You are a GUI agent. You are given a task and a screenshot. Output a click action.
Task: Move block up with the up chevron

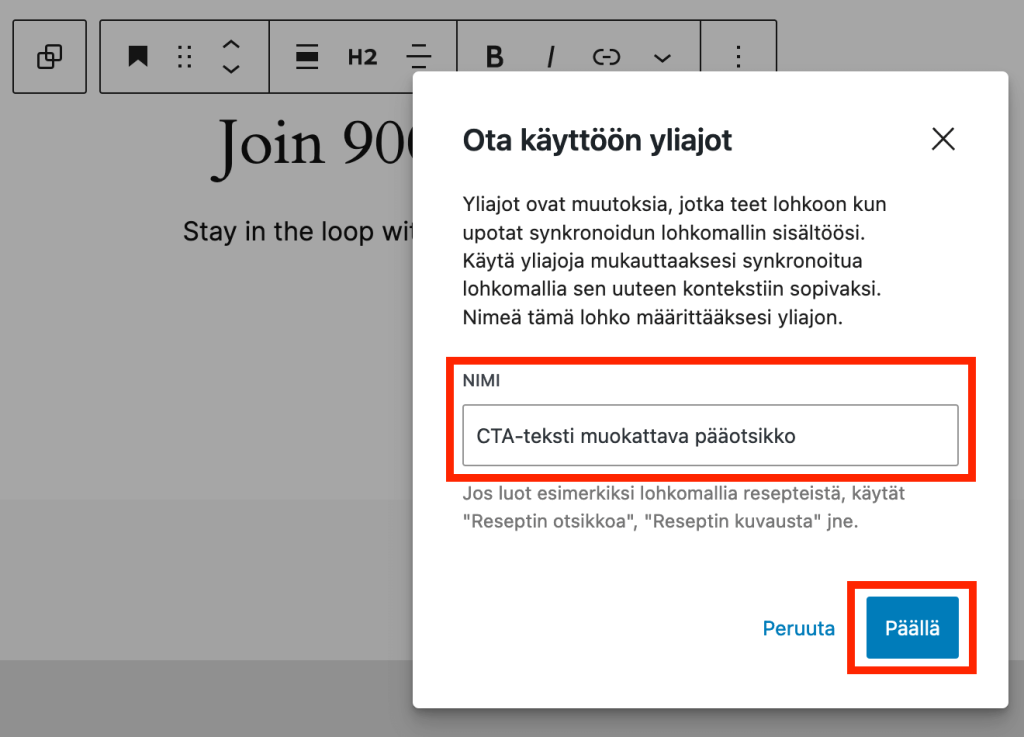pyautogui.click(x=231, y=45)
